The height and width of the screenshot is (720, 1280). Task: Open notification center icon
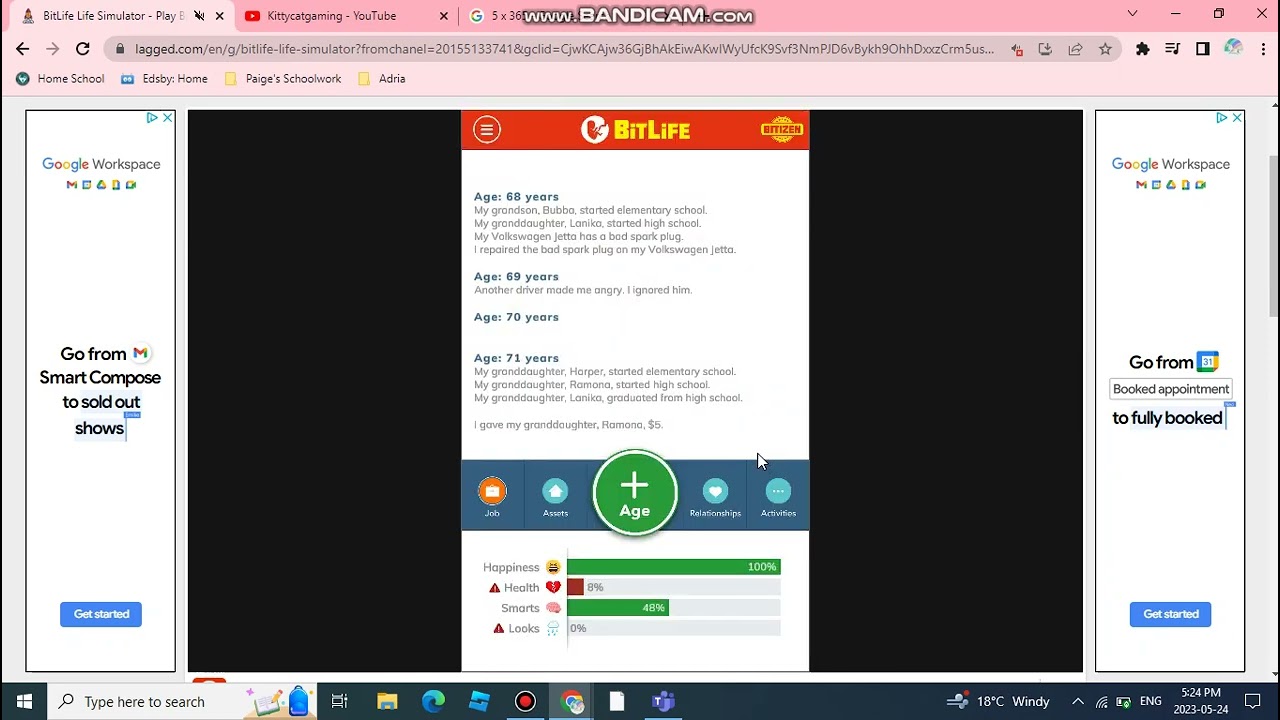click(x=1252, y=701)
